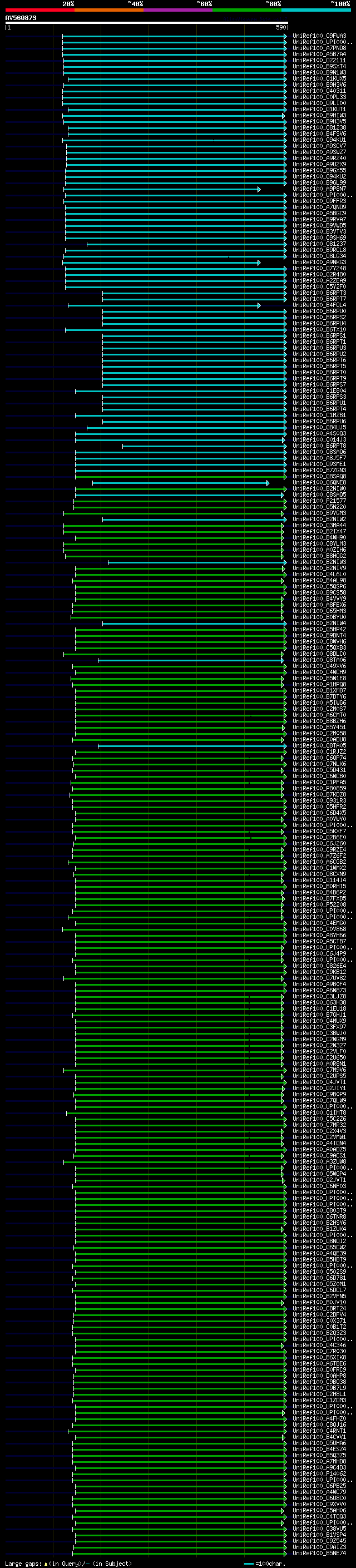This screenshot has width=356, height=1568.
Task: Click the cyan alignment bar for UniRef100_Q6QNE8
Action: (181, 483)
